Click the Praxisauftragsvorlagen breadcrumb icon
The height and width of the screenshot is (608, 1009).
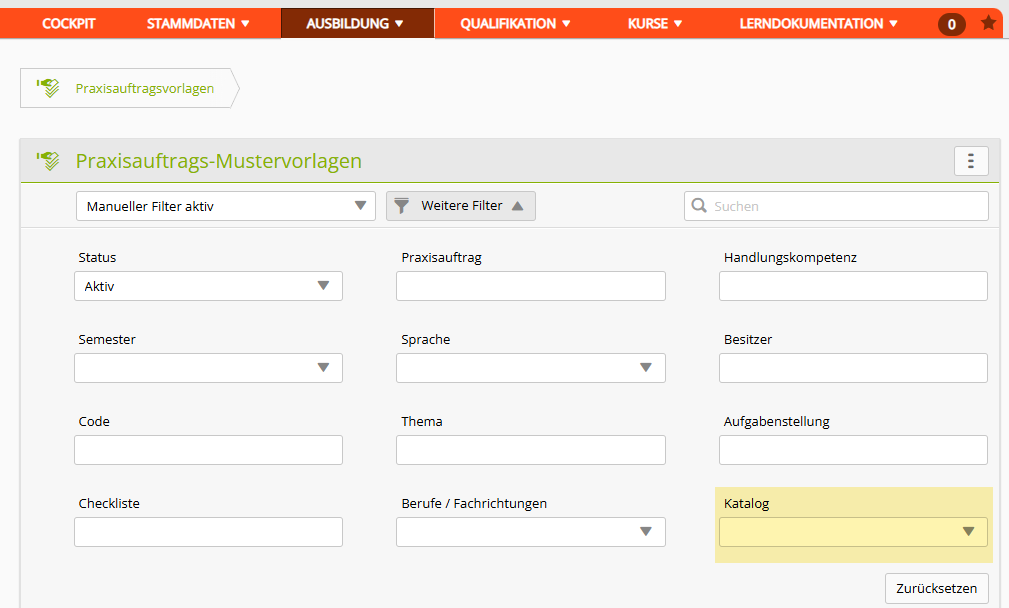(48, 88)
